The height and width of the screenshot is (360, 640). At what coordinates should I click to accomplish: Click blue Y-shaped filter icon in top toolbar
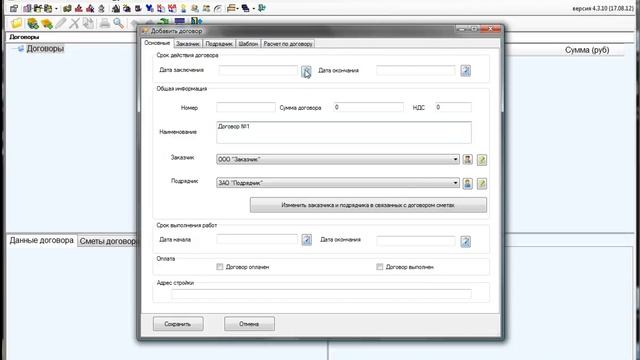[x=149, y=8]
